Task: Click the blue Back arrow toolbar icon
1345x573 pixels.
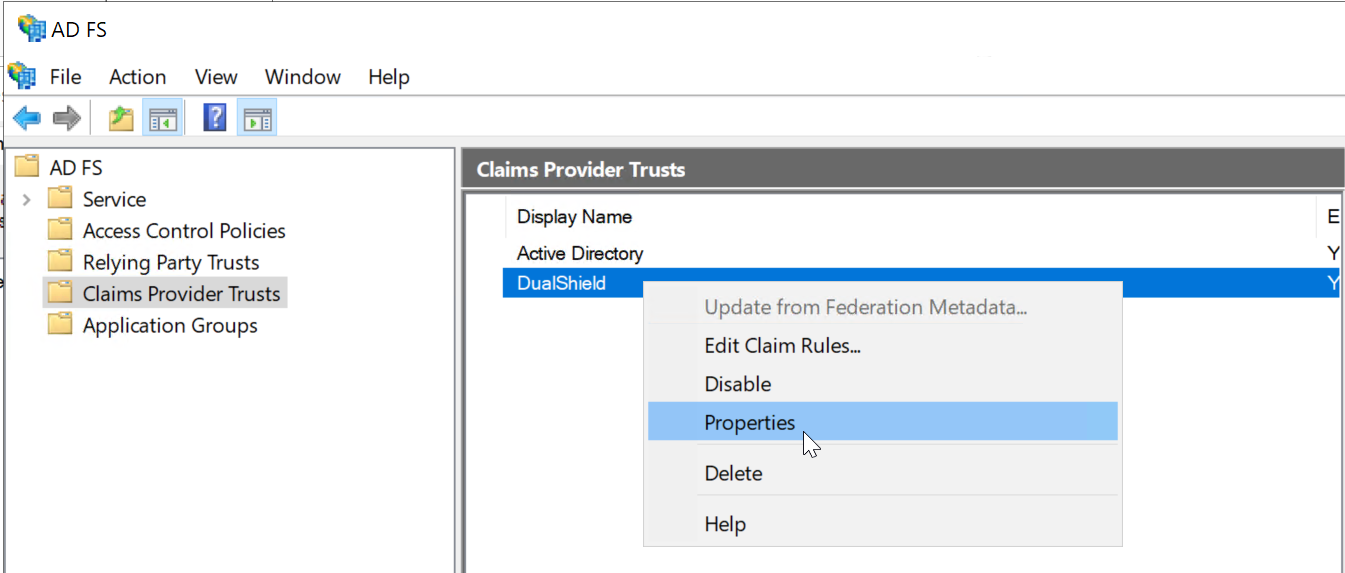Action: tap(26, 119)
